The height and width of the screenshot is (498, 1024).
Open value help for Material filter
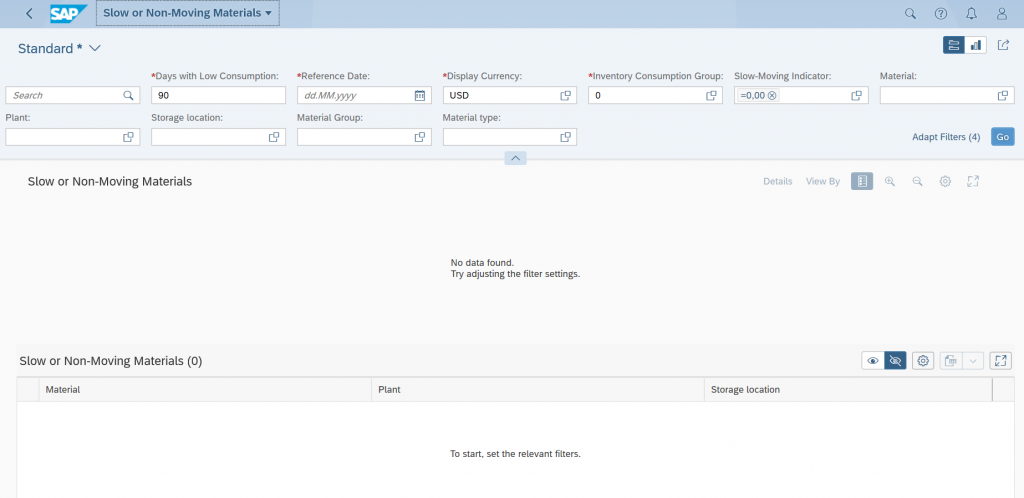pos(1003,95)
